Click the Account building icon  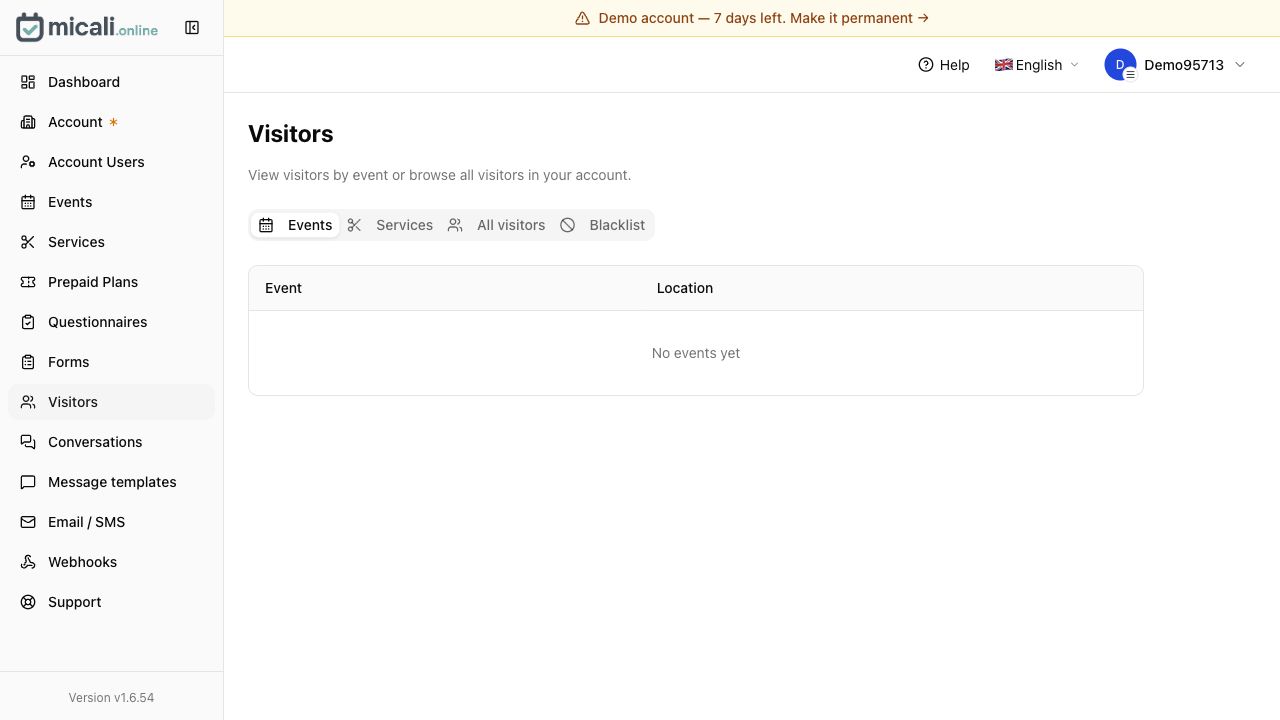(x=28, y=122)
